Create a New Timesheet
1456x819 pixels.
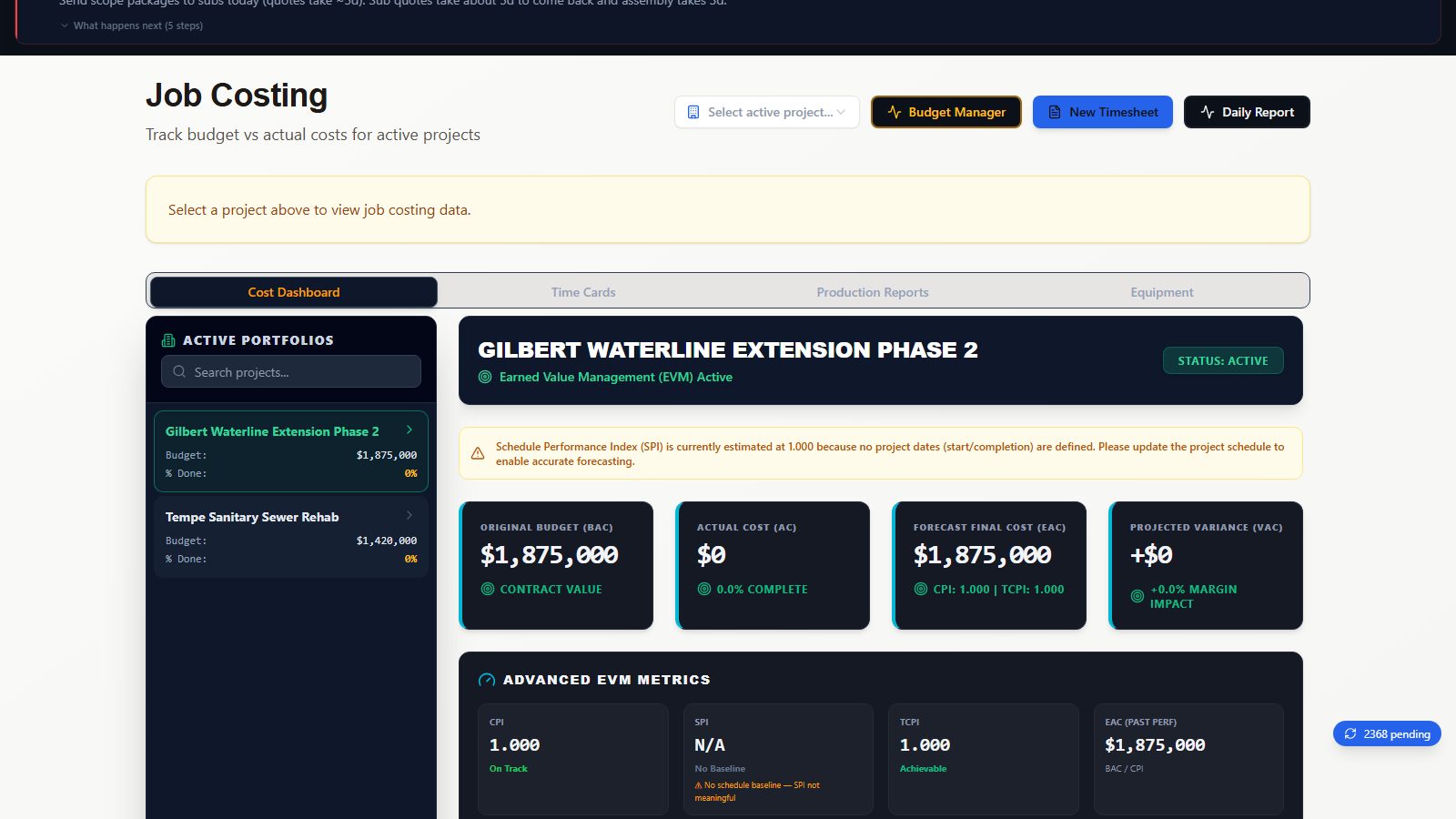pyautogui.click(x=1103, y=112)
